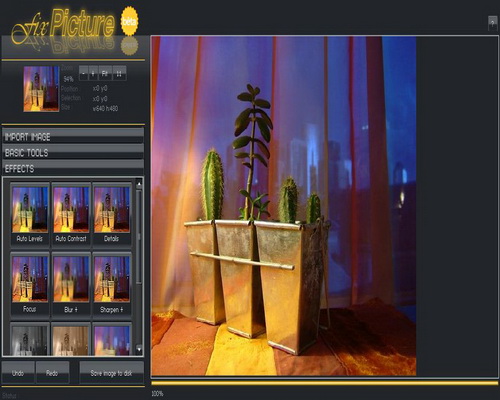Click the Fit zoom button
This screenshot has width=500, height=400.
point(105,73)
